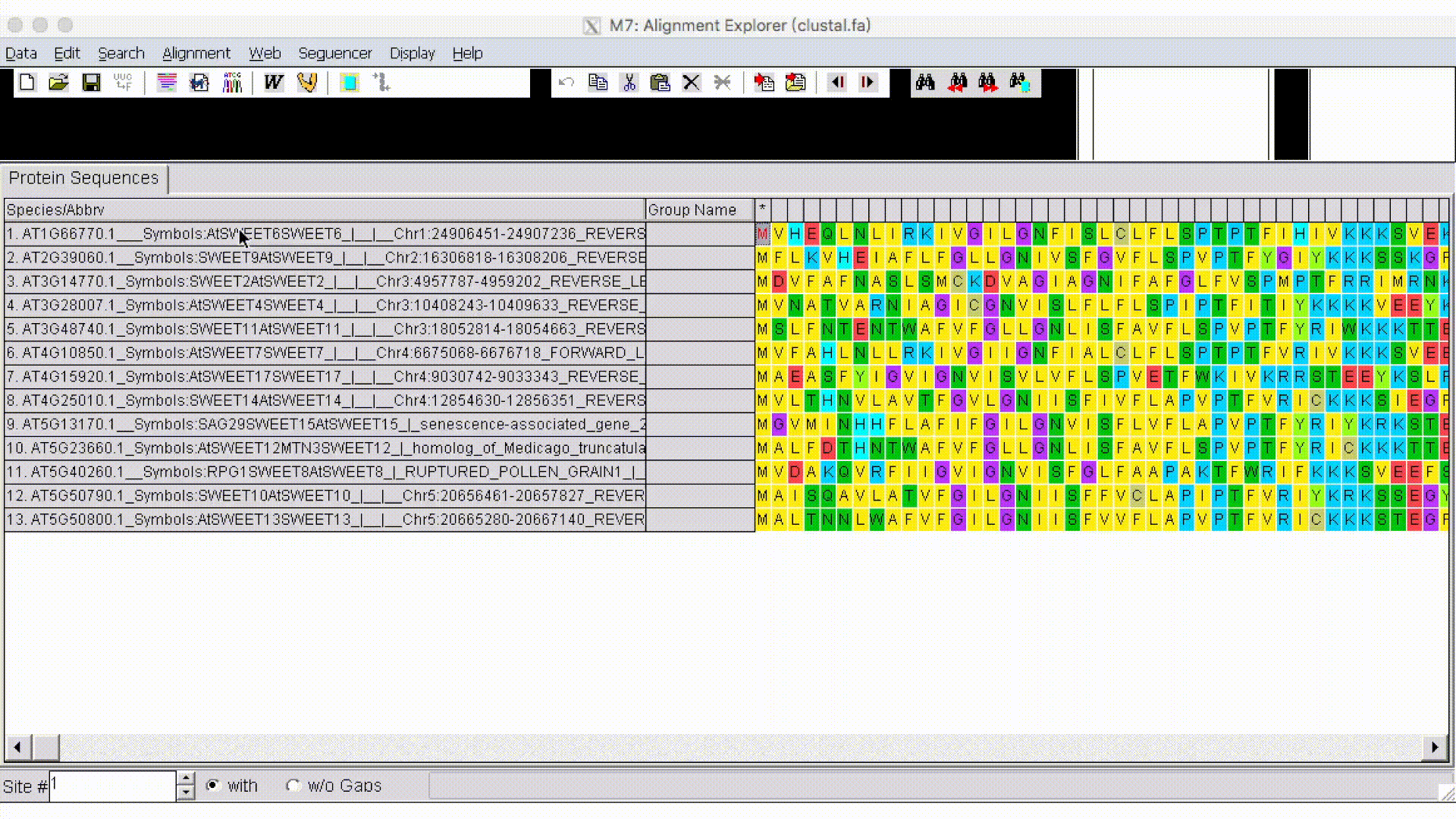
Task: Click the right arrow of horizontal scrollbar
Action: click(x=1434, y=747)
